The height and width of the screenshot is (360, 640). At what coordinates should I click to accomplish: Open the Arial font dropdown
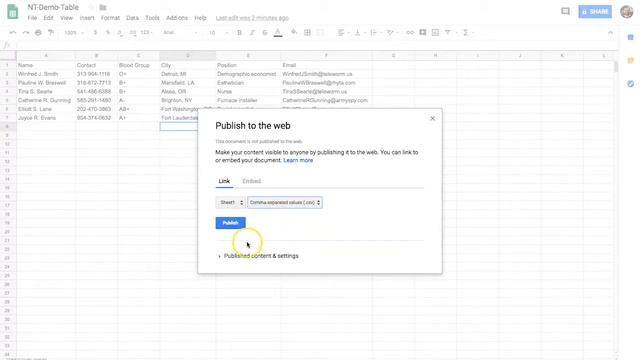[x=180, y=33]
